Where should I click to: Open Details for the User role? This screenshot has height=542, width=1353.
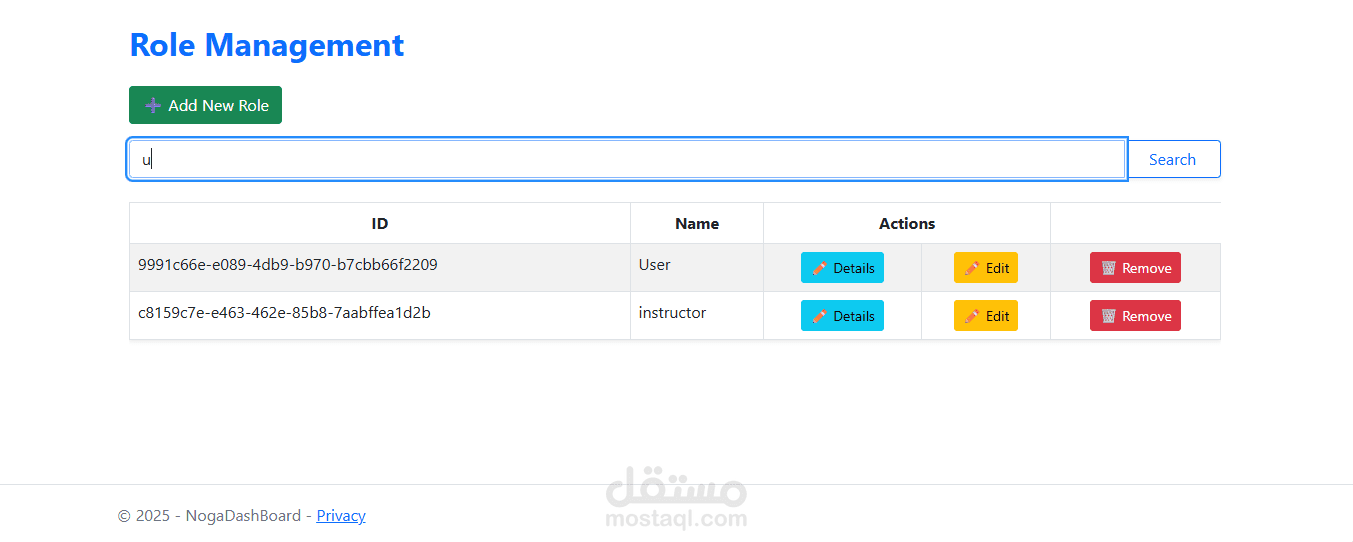pos(842,268)
